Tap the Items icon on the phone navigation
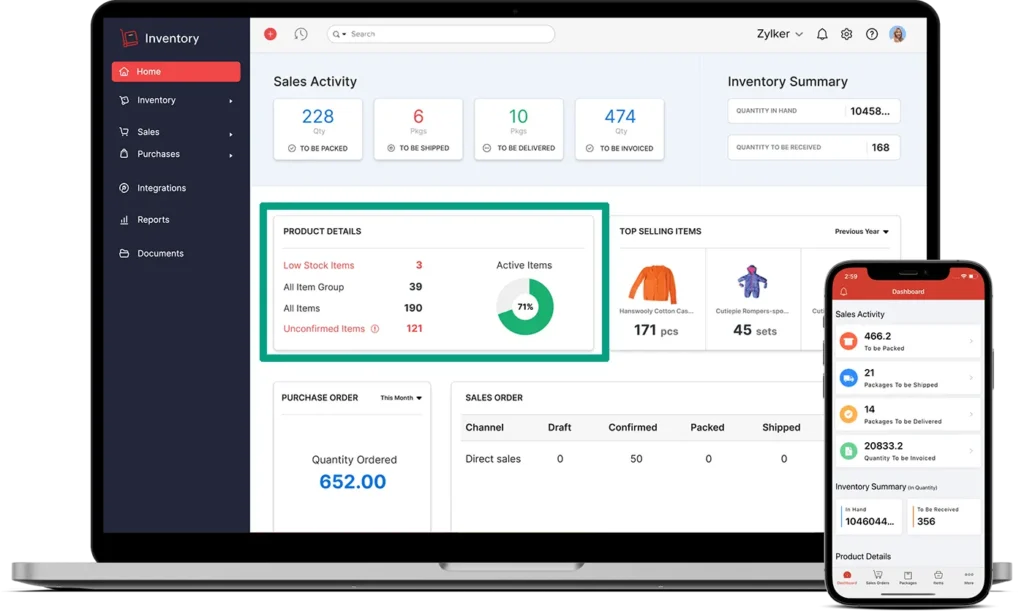Viewport: 1024px width, 611px height. pyautogui.click(x=937, y=578)
